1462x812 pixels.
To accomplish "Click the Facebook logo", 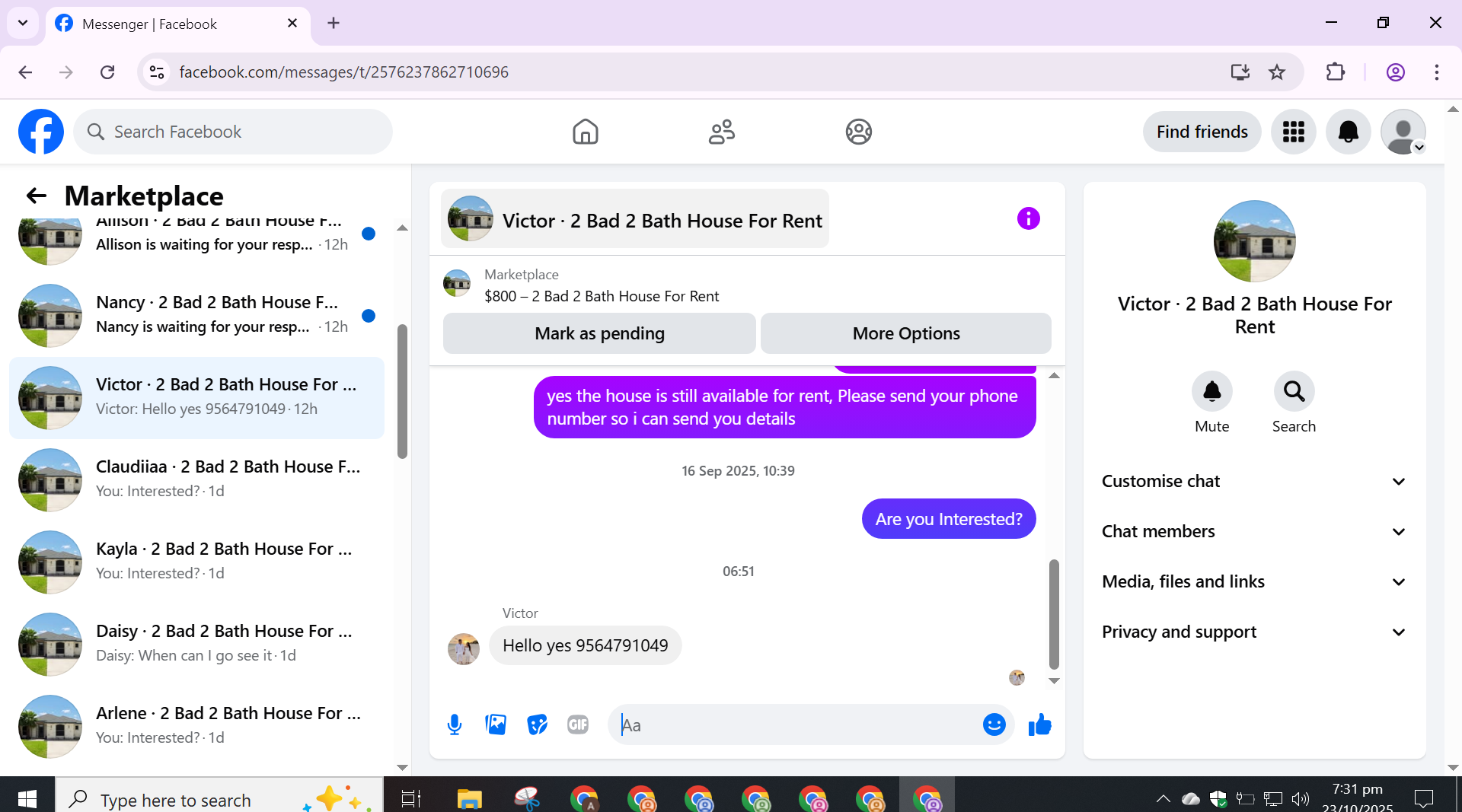I will click(x=41, y=132).
